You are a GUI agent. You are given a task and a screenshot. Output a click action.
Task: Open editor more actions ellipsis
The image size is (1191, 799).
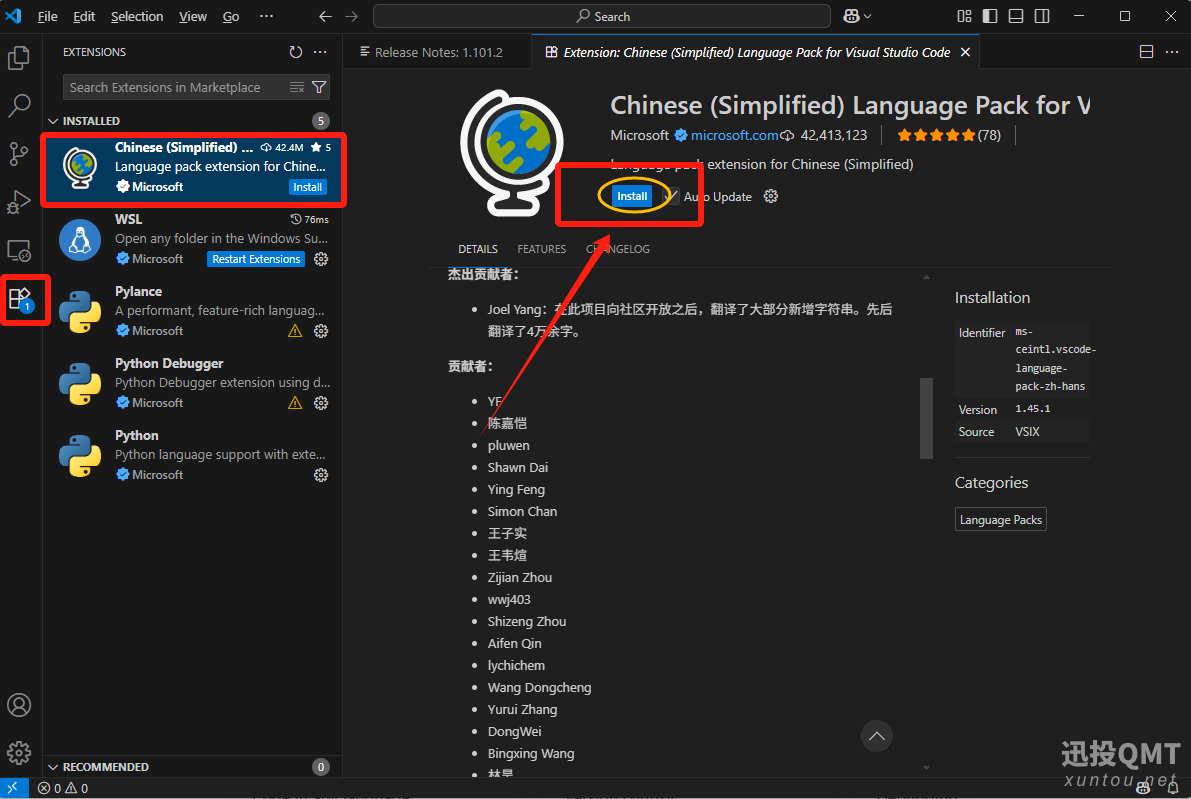[1172, 52]
